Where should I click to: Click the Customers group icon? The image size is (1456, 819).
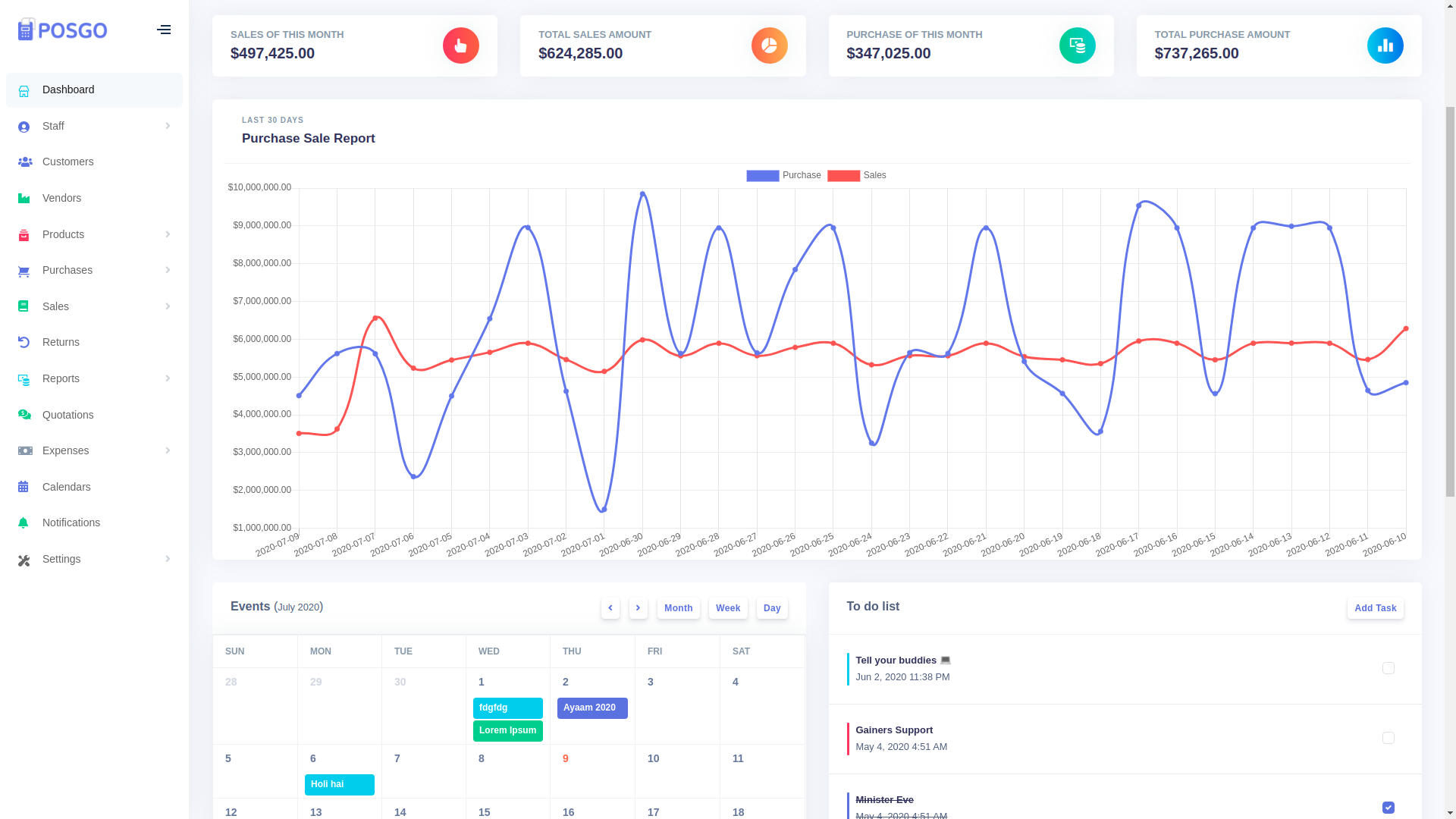[x=24, y=162]
